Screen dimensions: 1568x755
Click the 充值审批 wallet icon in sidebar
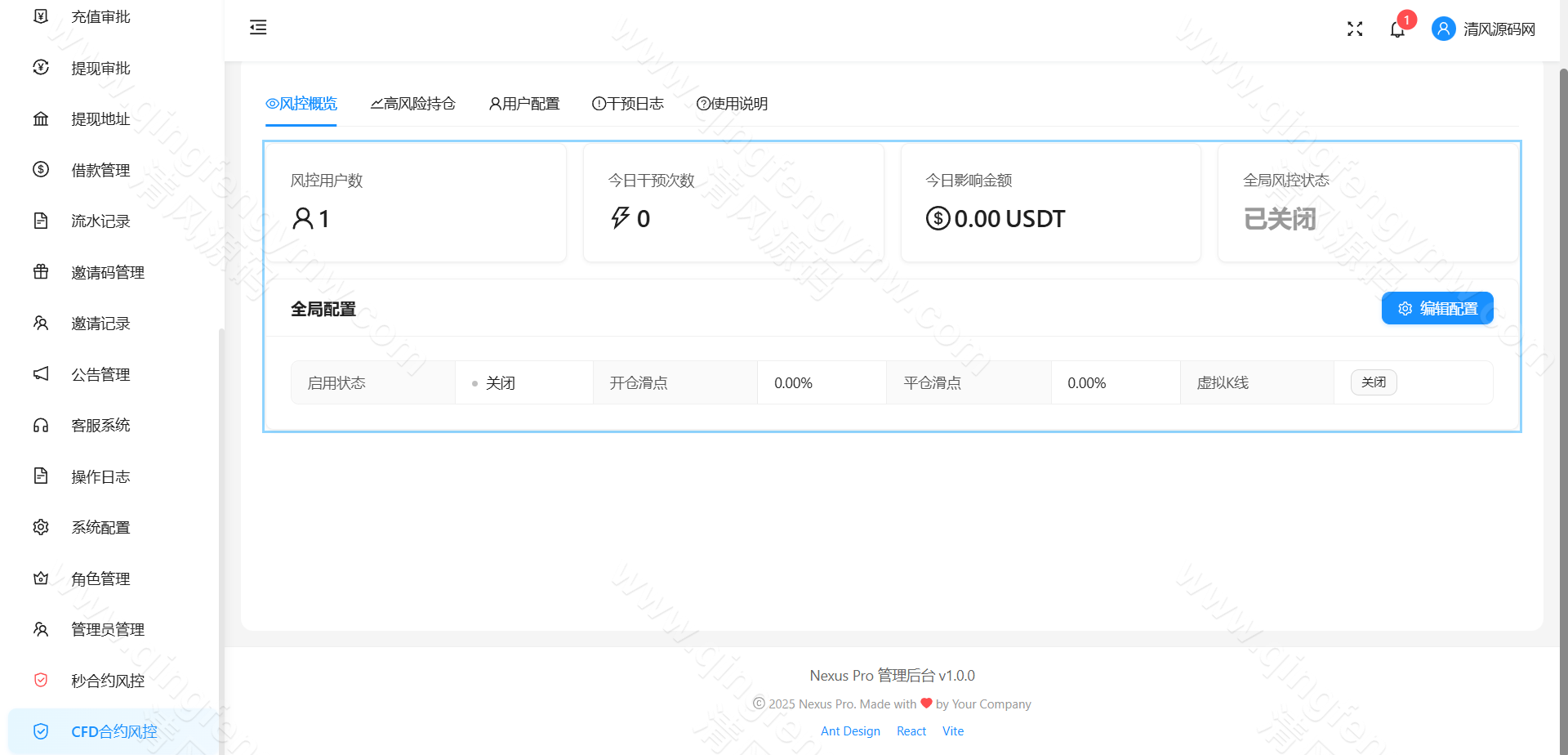coord(41,16)
